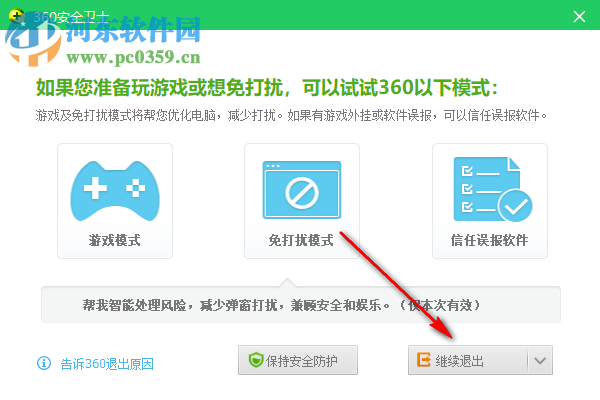600x400 pixels.
Task: Click the 360 logo in the title bar
Action: 16,16
